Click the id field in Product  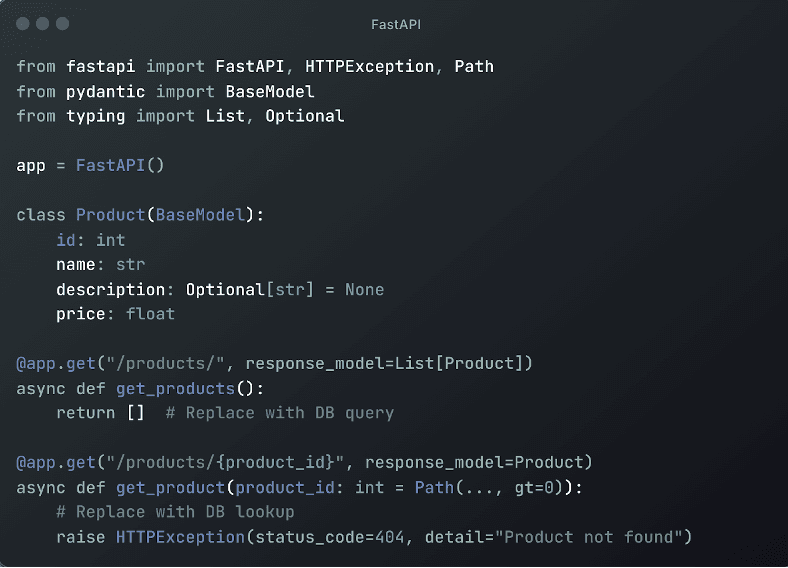click(66, 240)
